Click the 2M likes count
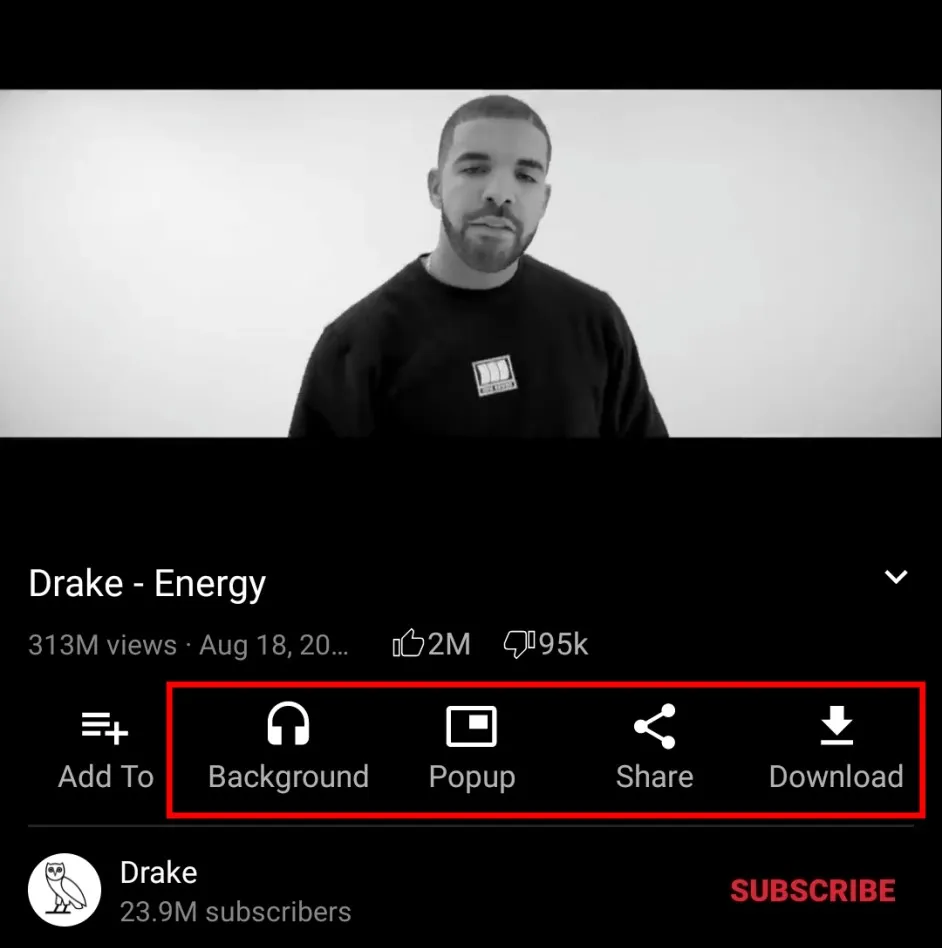 click(449, 644)
